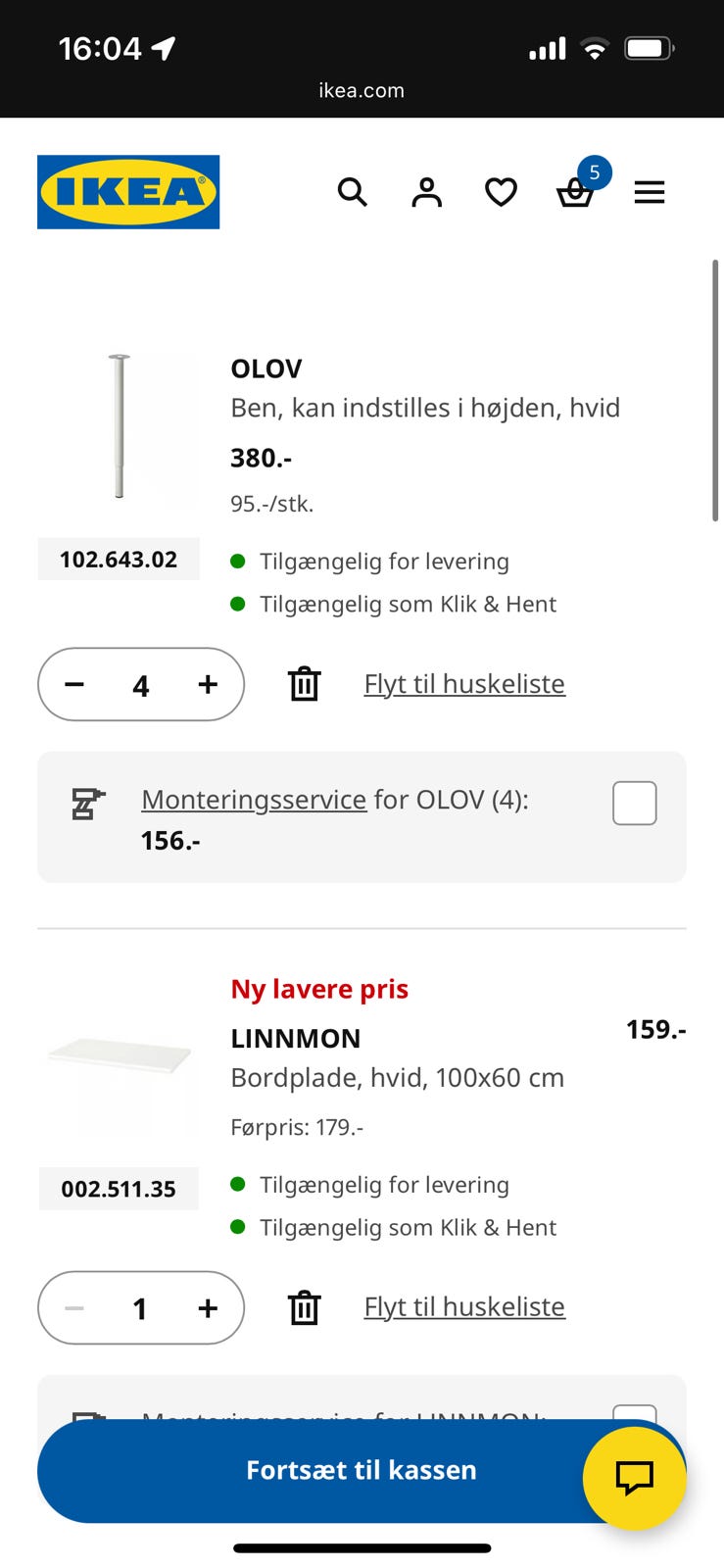The width and height of the screenshot is (724, 1568).
Task: Delete LINNMON using the trash icon
Action: (305, 1307)
